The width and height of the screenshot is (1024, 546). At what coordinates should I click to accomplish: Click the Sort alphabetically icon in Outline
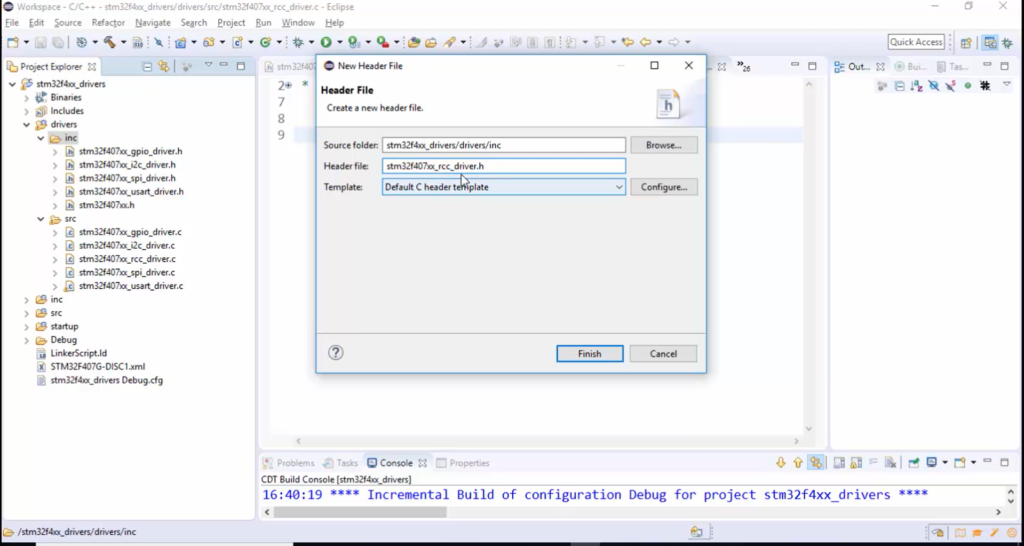tap(916, 86)
